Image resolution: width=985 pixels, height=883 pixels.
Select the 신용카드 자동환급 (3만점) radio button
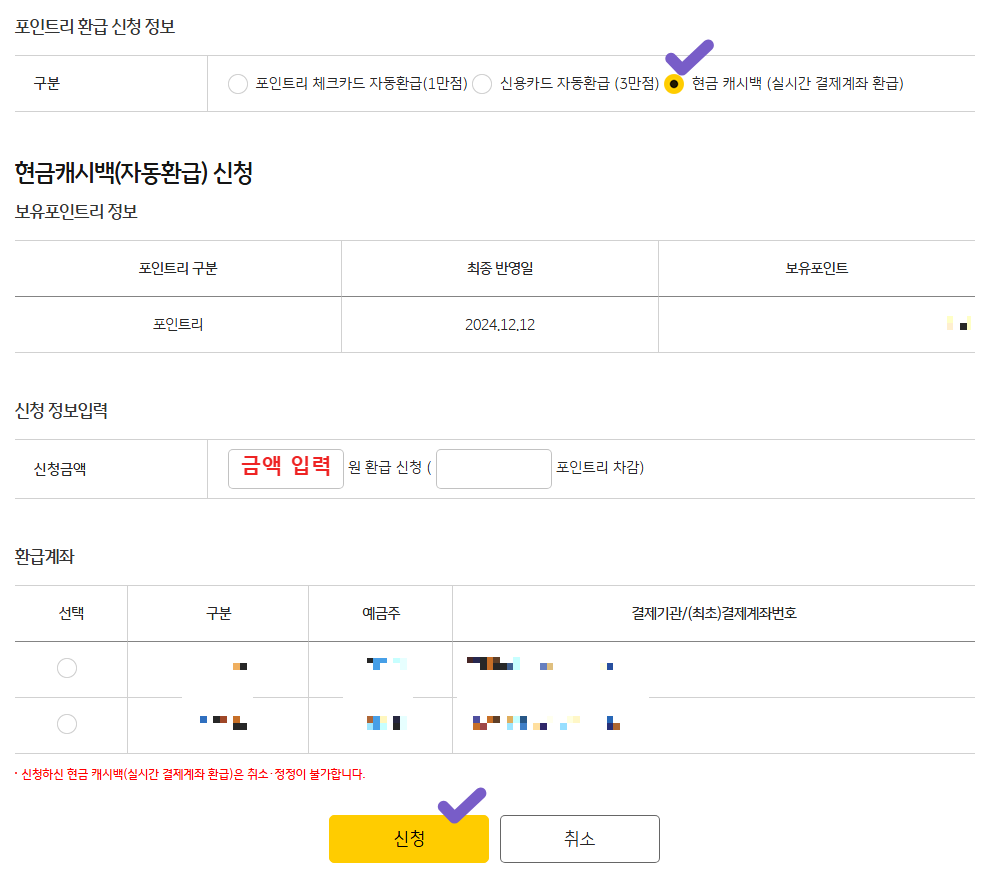481,85
